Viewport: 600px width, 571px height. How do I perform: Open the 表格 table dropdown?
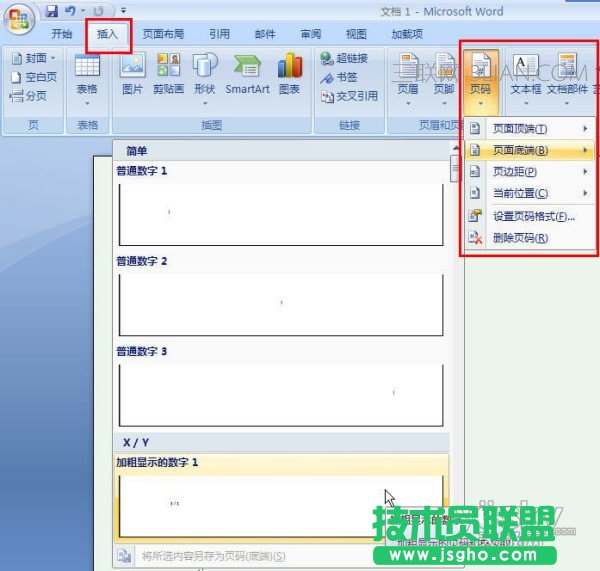87,80
